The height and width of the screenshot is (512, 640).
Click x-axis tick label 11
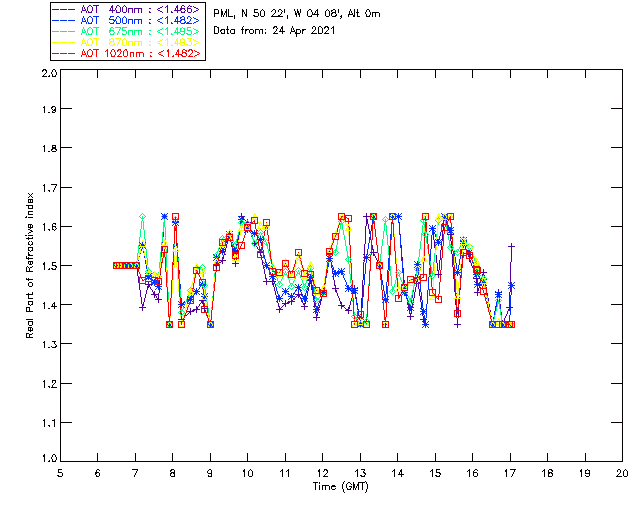click(285, 473)
